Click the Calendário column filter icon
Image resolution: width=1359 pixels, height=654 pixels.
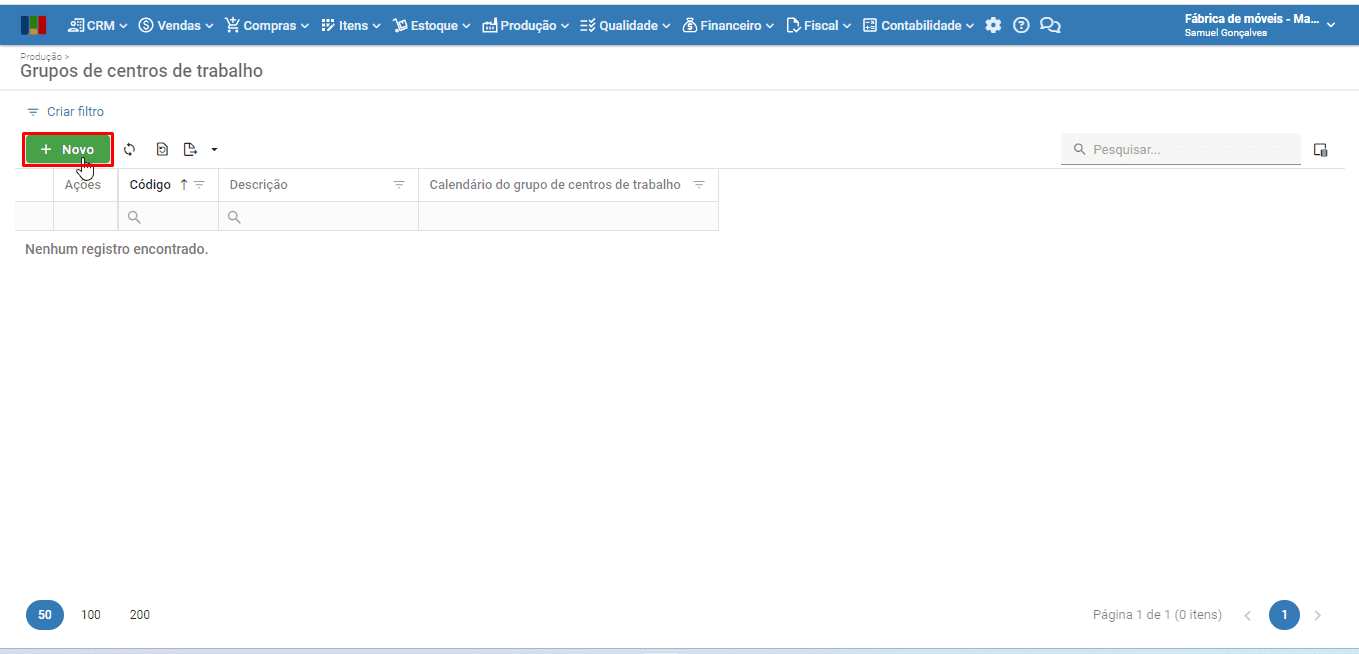click(x=699, y=185)
